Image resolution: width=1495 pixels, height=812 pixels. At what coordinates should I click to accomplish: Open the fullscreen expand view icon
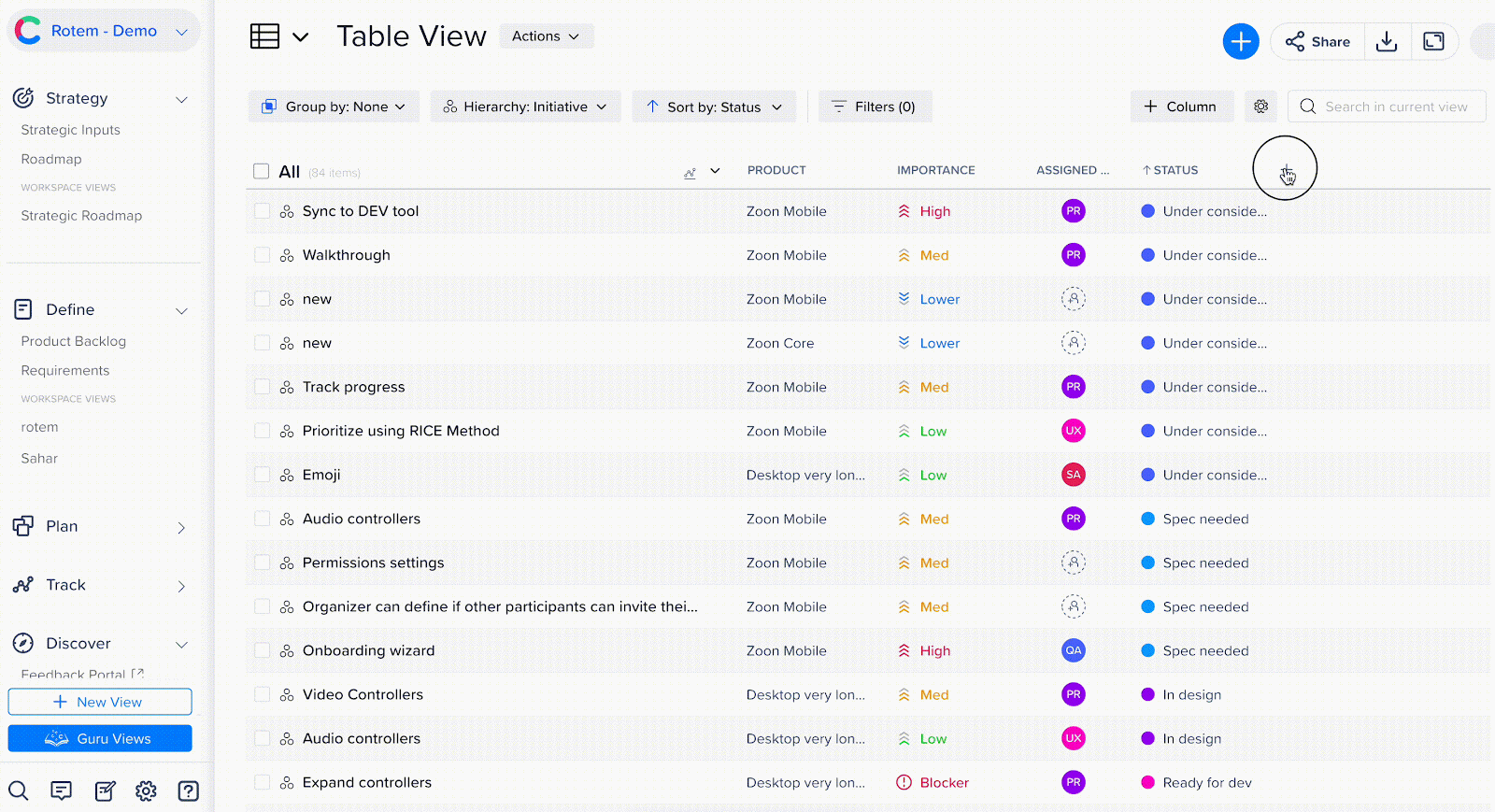(1433, 41)
